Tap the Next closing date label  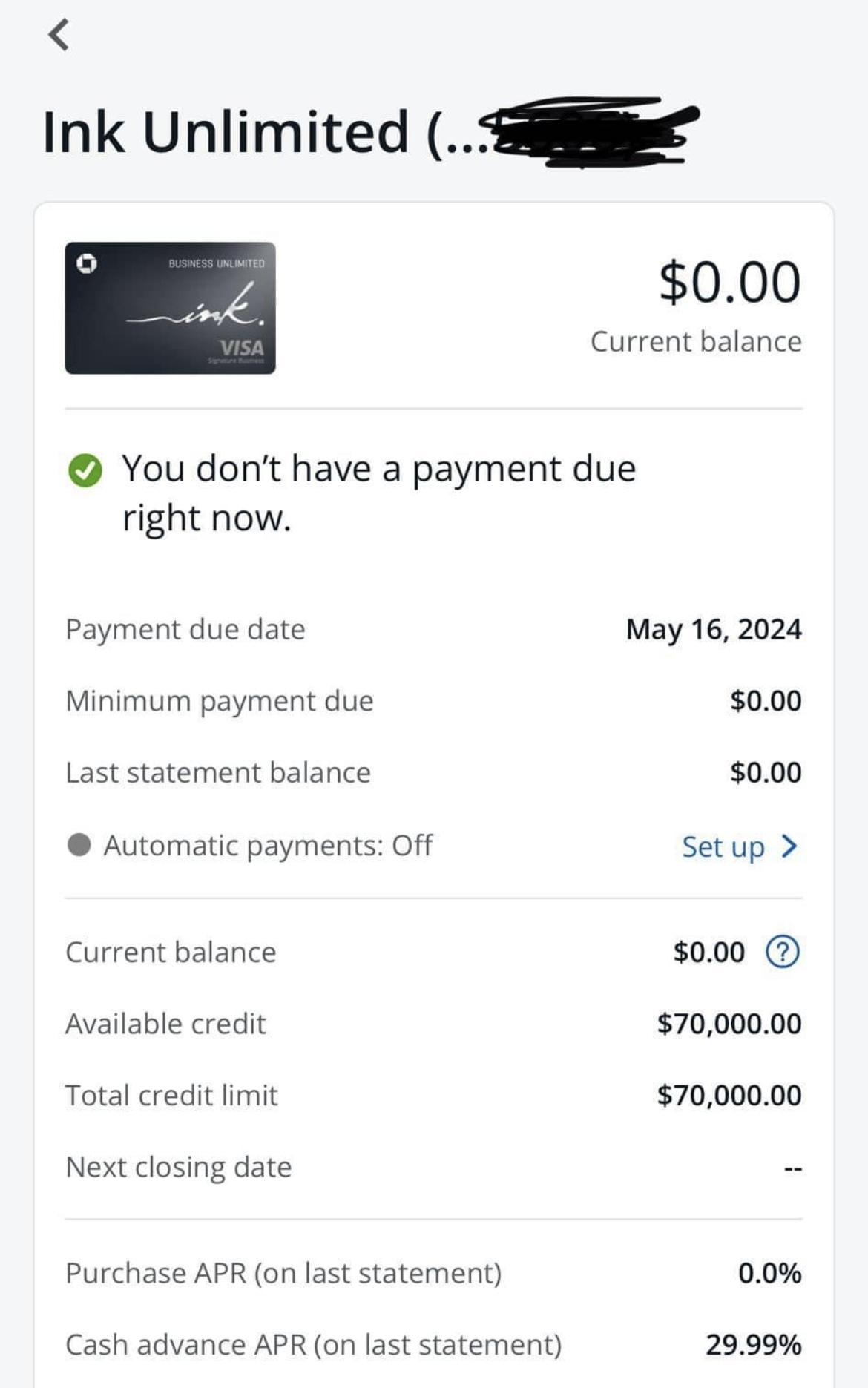179,1168
